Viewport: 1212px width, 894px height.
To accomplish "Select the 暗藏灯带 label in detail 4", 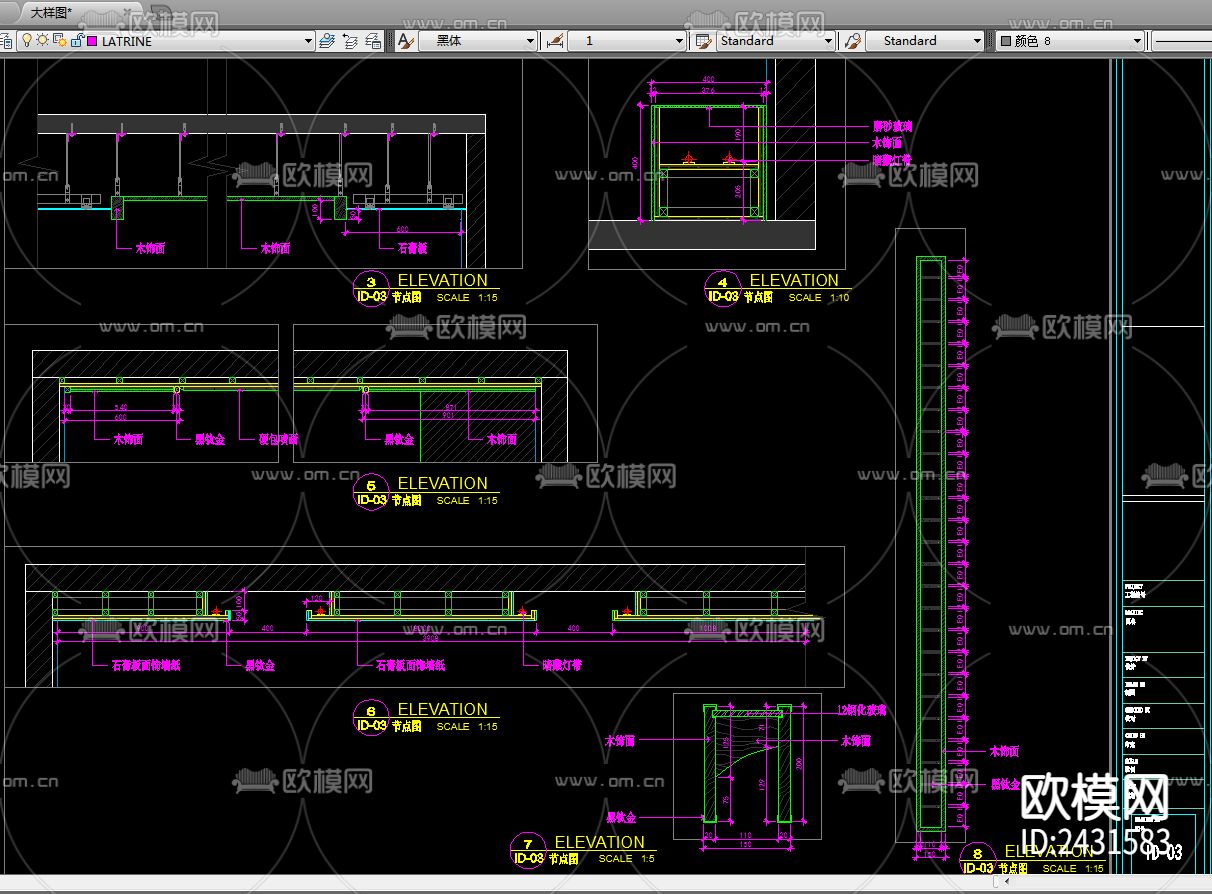I will (x=892, y=159).
